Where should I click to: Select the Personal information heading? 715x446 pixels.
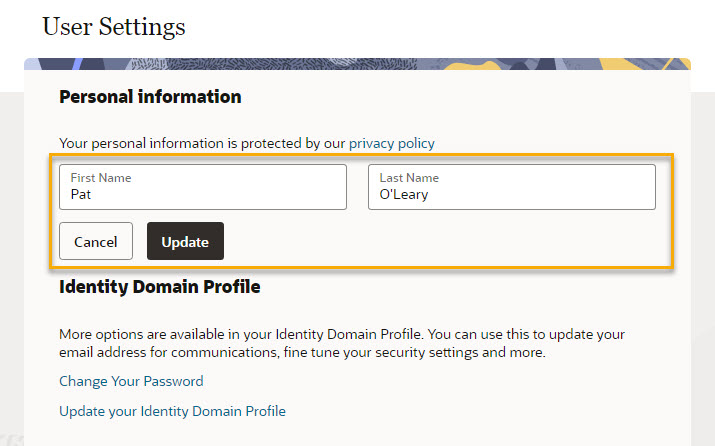pyautogui.click(x=150, y=97)
